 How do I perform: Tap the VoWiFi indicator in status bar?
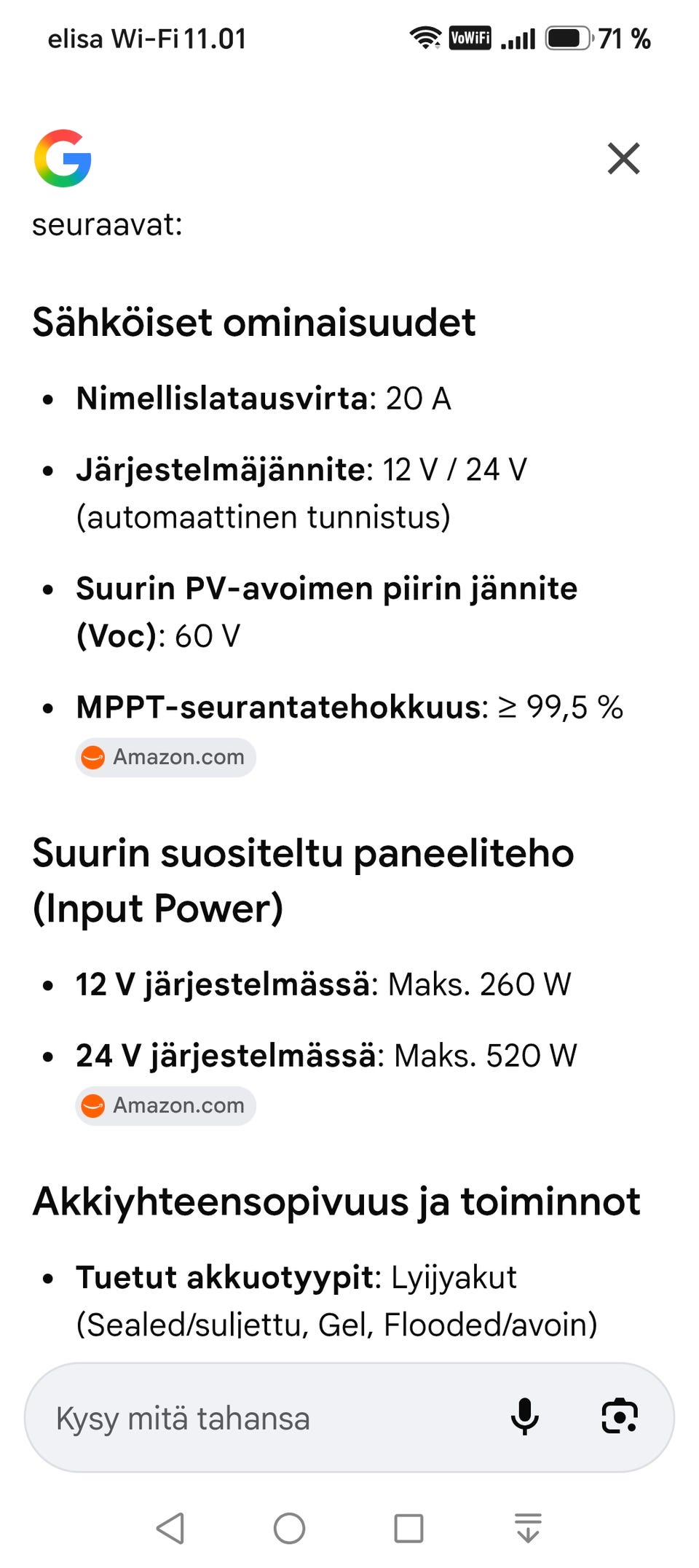tap(470, 38)
